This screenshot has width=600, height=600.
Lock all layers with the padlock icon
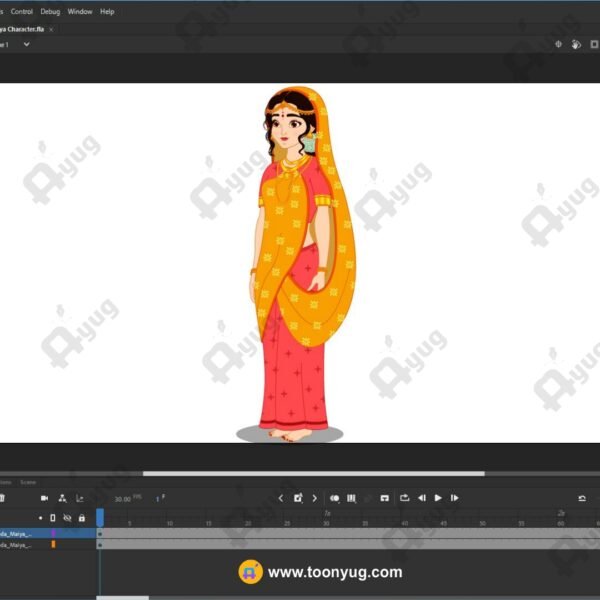[82, 518]
